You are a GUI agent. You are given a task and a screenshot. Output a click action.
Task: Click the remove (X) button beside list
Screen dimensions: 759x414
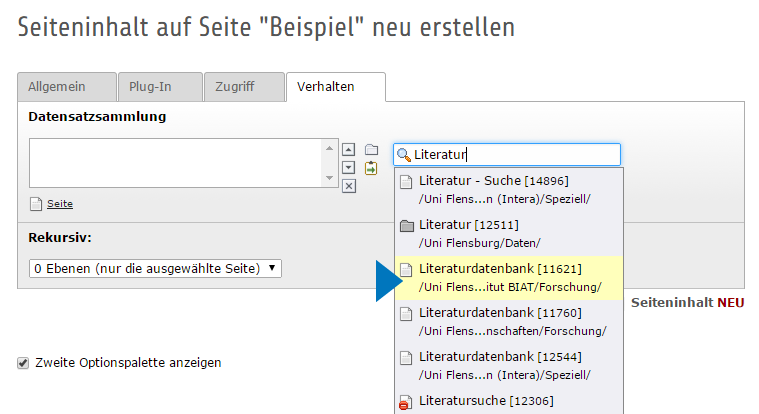click(x=349, y=185)
